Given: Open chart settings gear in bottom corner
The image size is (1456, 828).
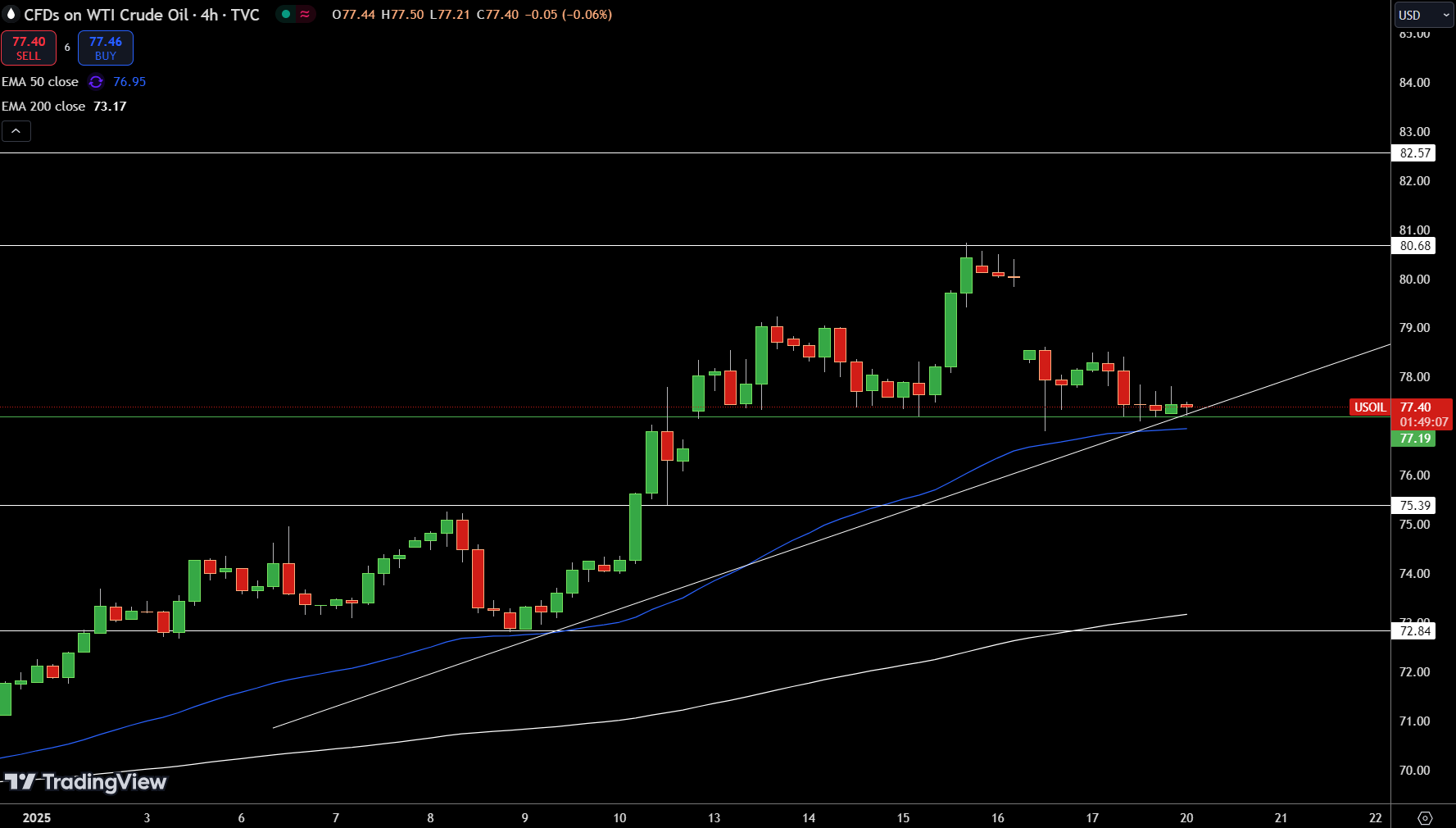Looking at the screenshot, I should click(x=1425, y=818).
